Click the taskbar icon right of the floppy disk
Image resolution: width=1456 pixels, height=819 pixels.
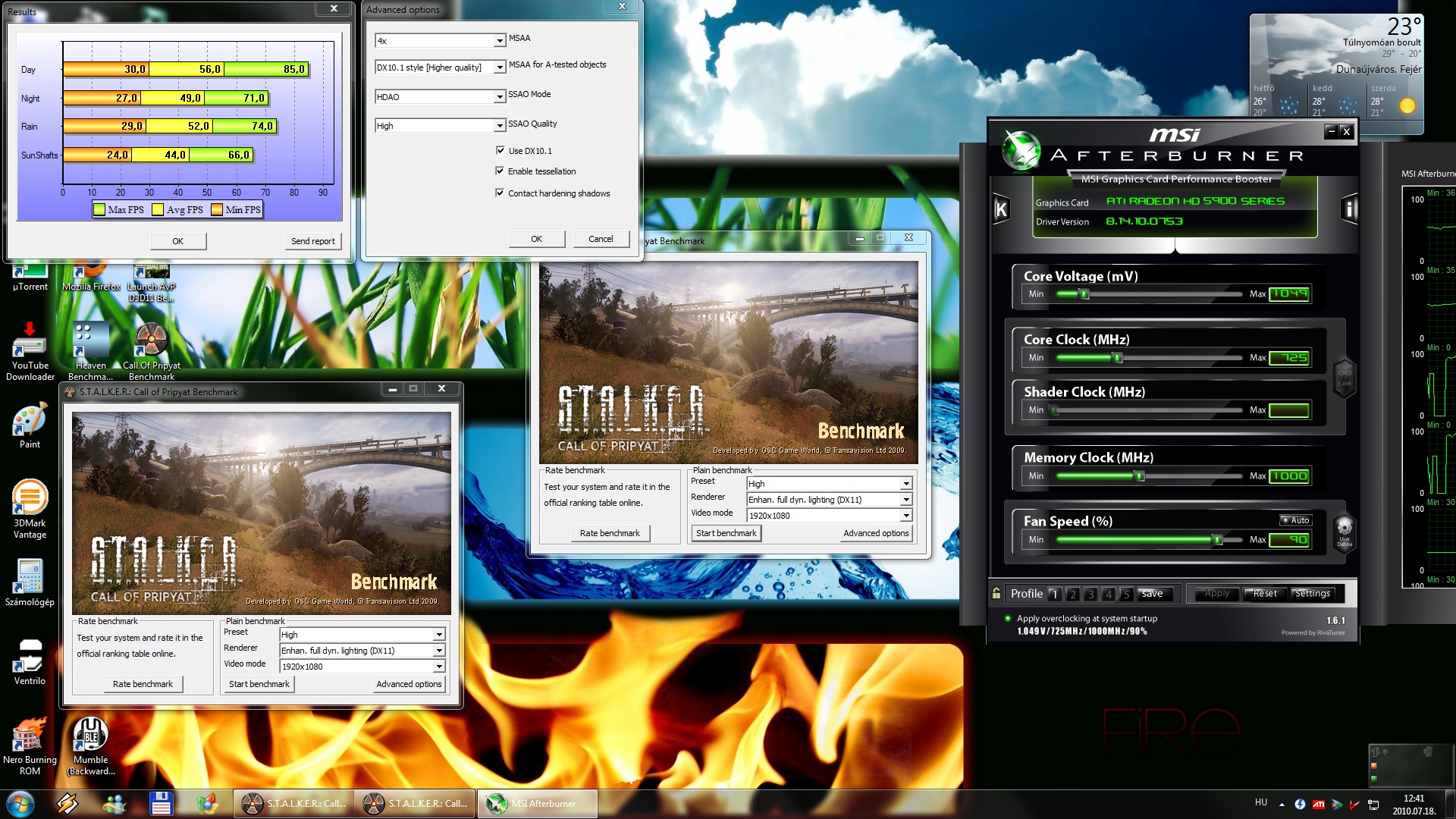207,803
